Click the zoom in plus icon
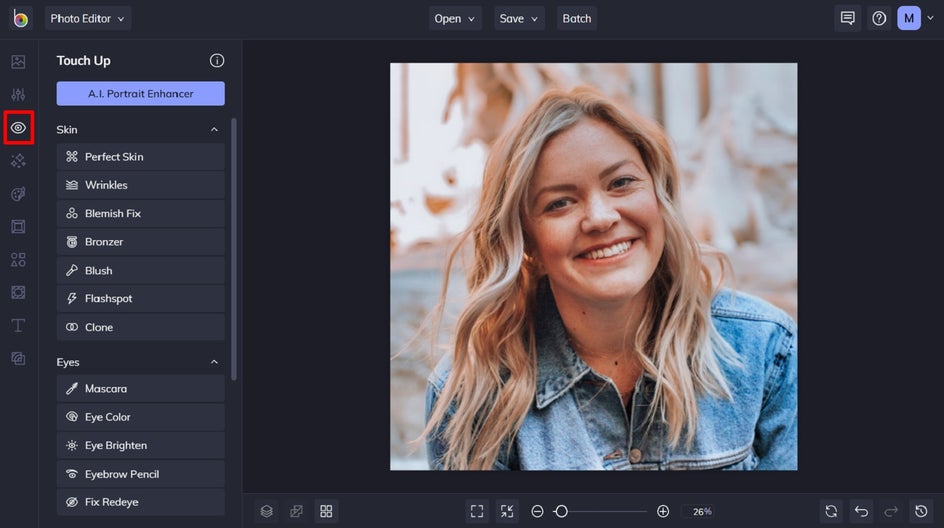Viewport: 944px width, 528px height. click(x=663, y=511)
